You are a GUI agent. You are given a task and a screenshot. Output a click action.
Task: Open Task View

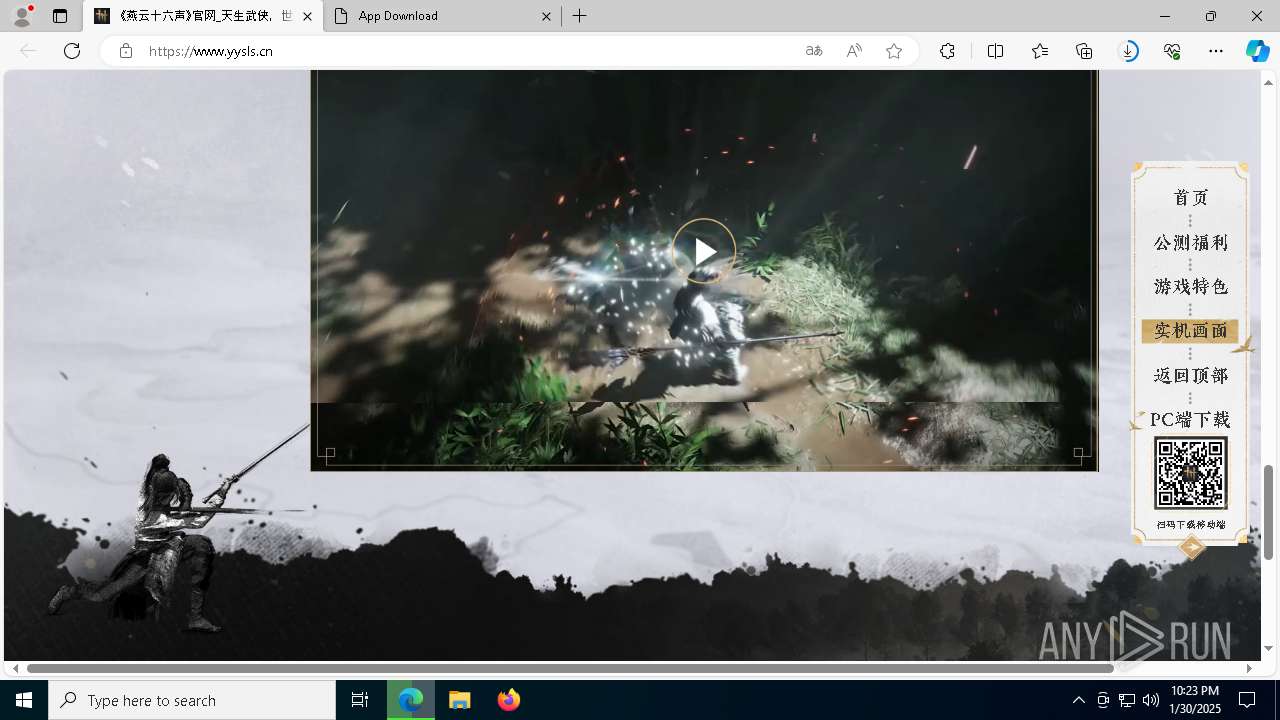pyautogui.click(x=360, y=700)
